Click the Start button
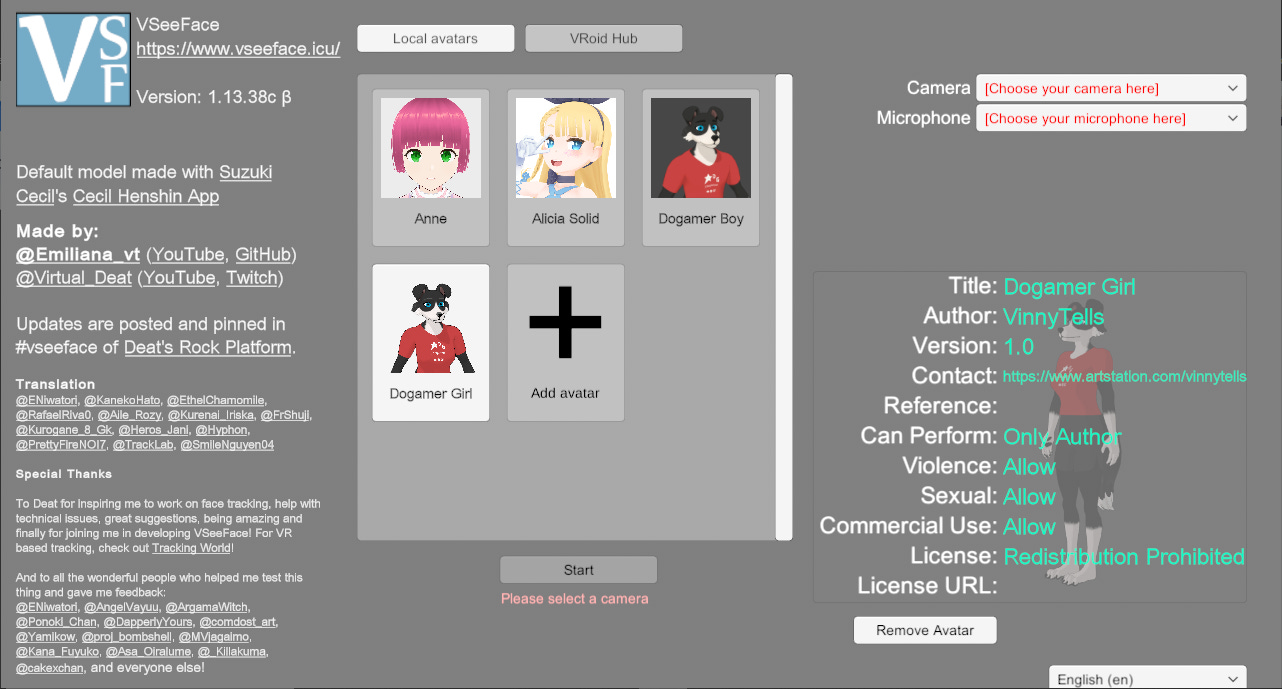The height and width of the screenshot is (689, 1282). coord(579,570)
